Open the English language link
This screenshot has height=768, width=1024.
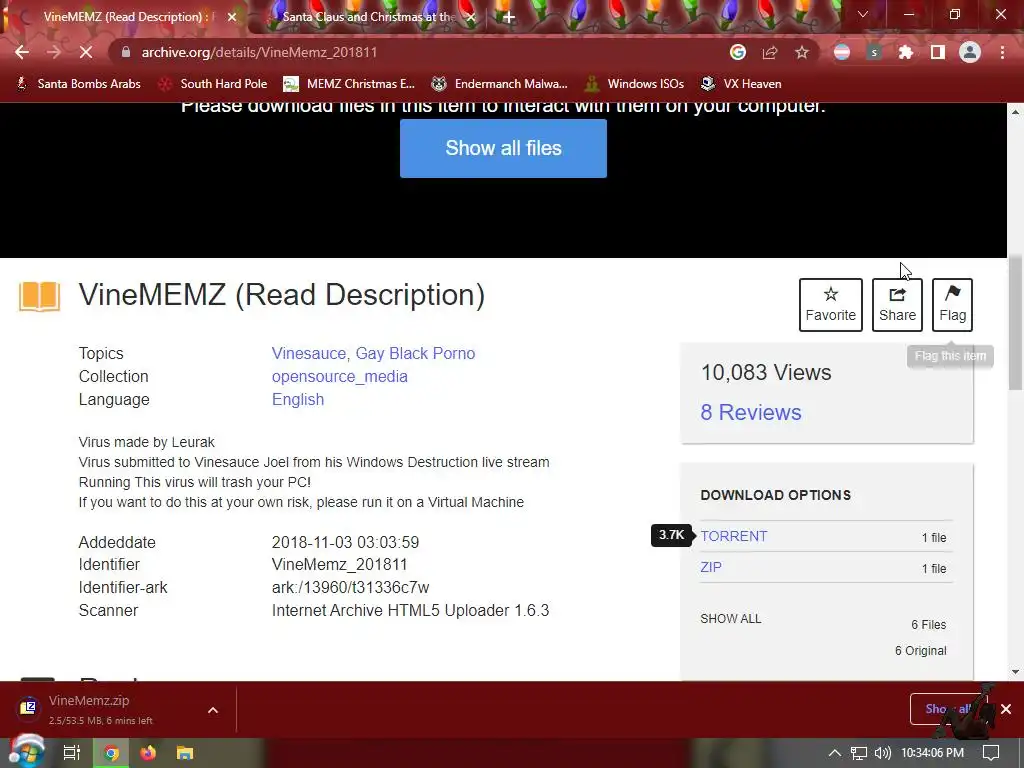[298, 400]
